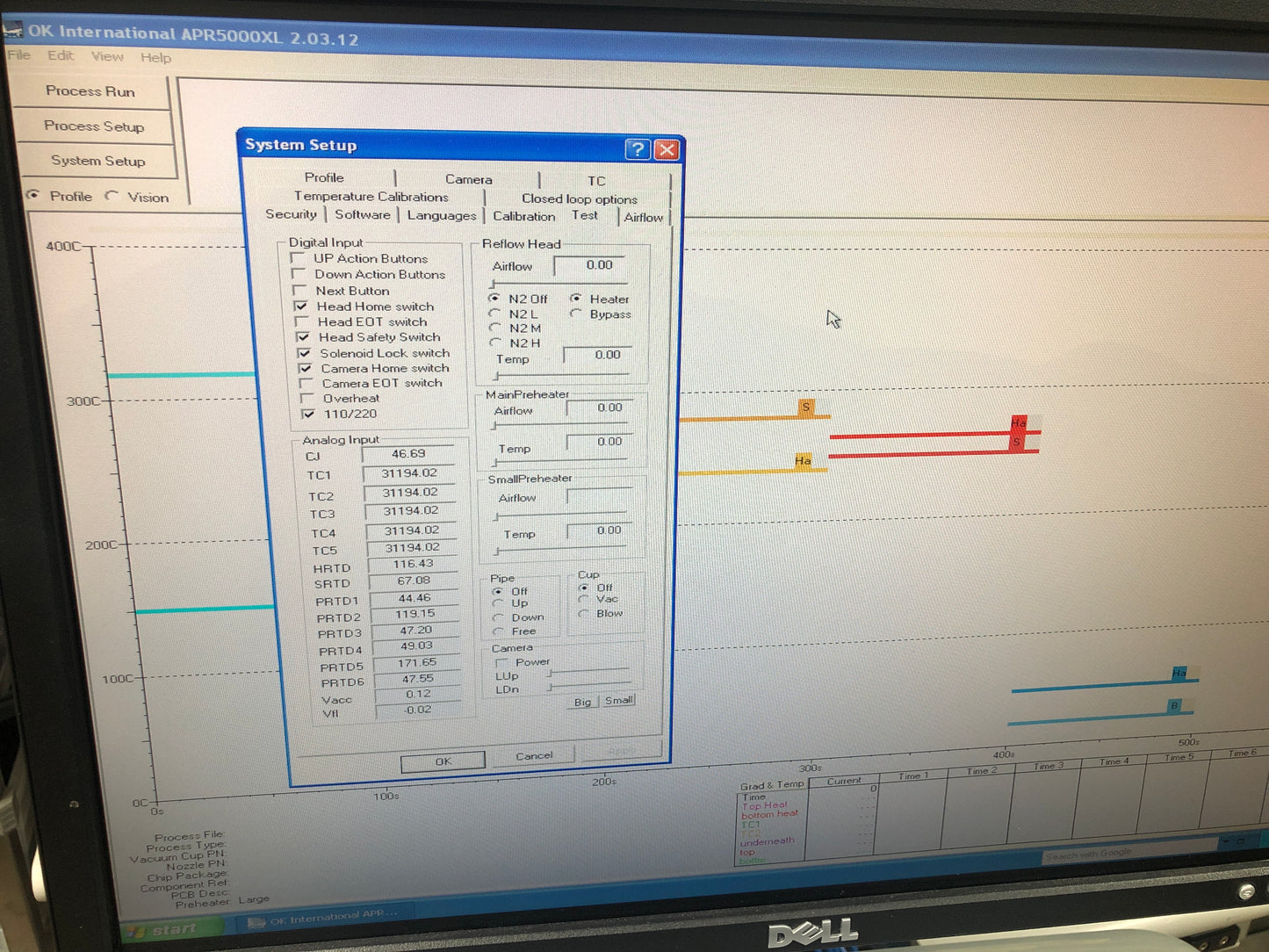Enable the Camera Power checkbox
1269x952 pixels.
[x=502, y=662]
